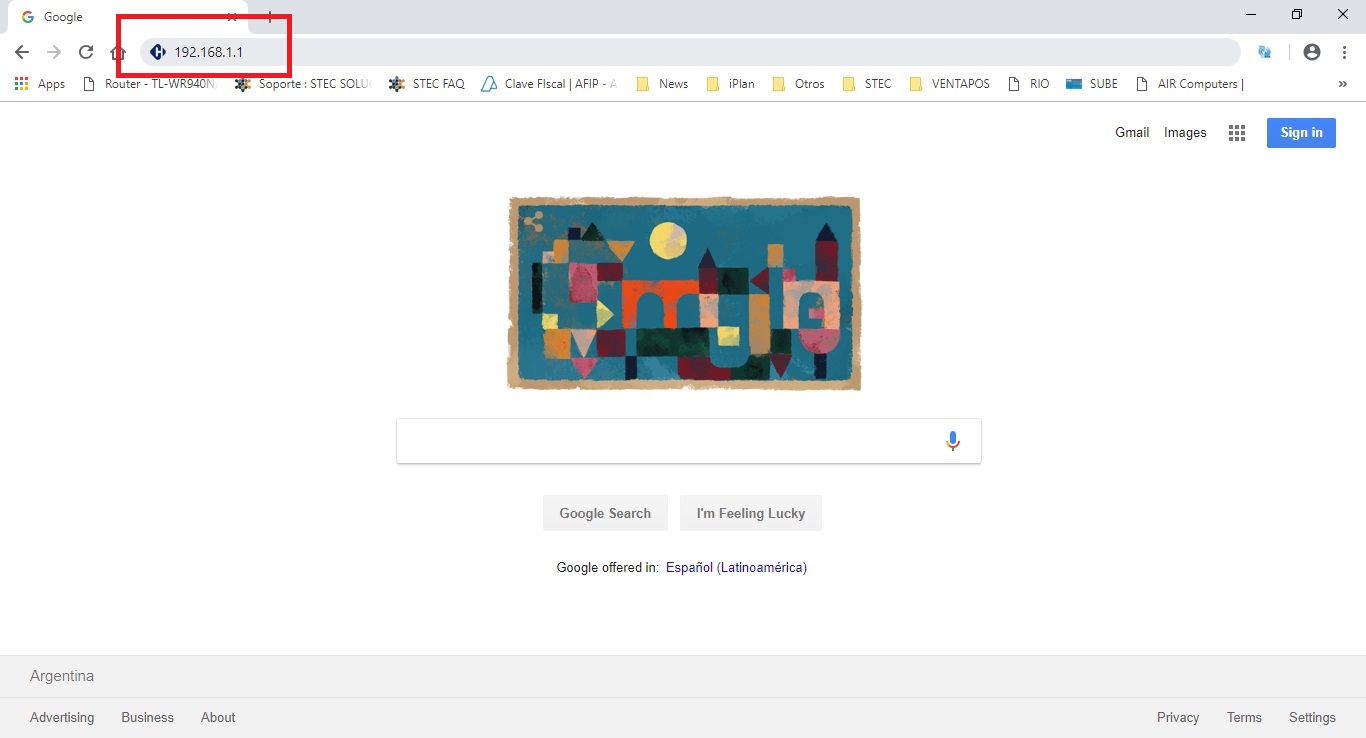Start voice search with the microphone
The width and height of the screenshot is (1366, 738).
click(x=953, y=441)
